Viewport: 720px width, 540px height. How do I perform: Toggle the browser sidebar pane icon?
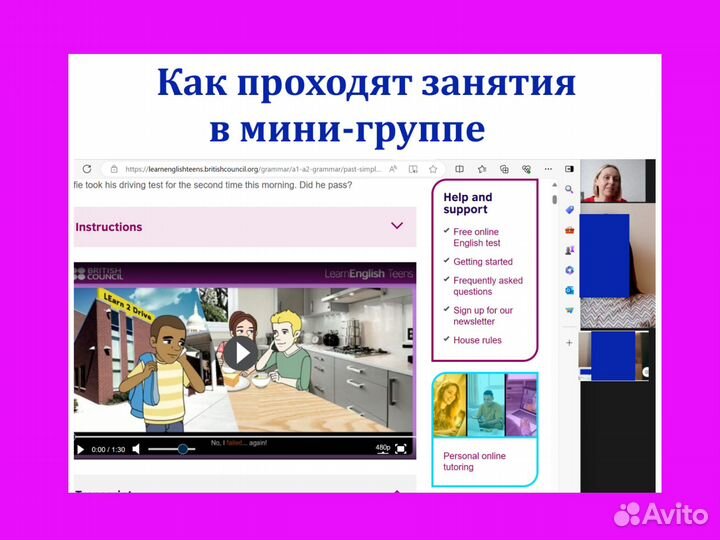coord(569,169)
